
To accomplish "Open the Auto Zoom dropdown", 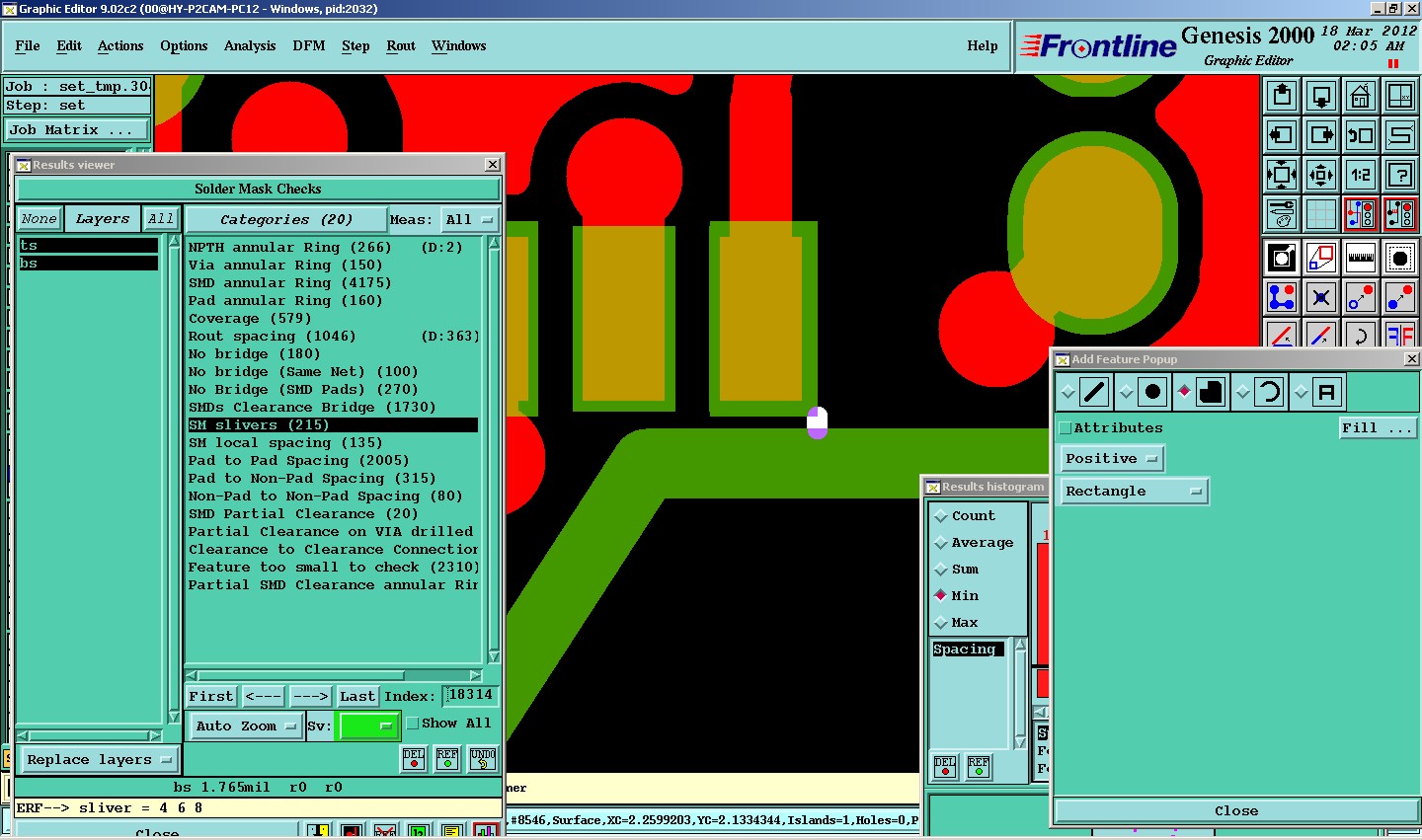I will 245,726.
